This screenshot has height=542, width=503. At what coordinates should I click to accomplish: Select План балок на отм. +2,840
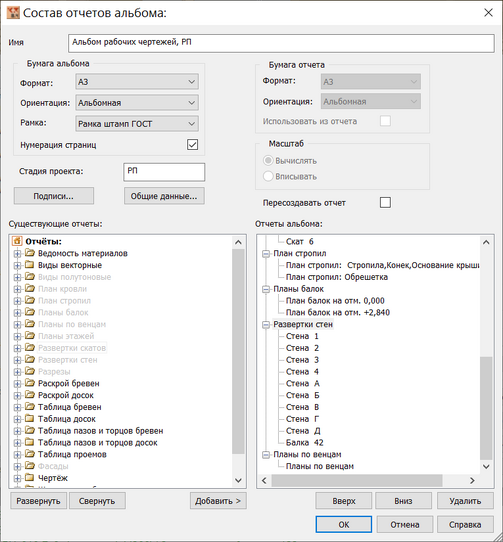click(338, 312)
